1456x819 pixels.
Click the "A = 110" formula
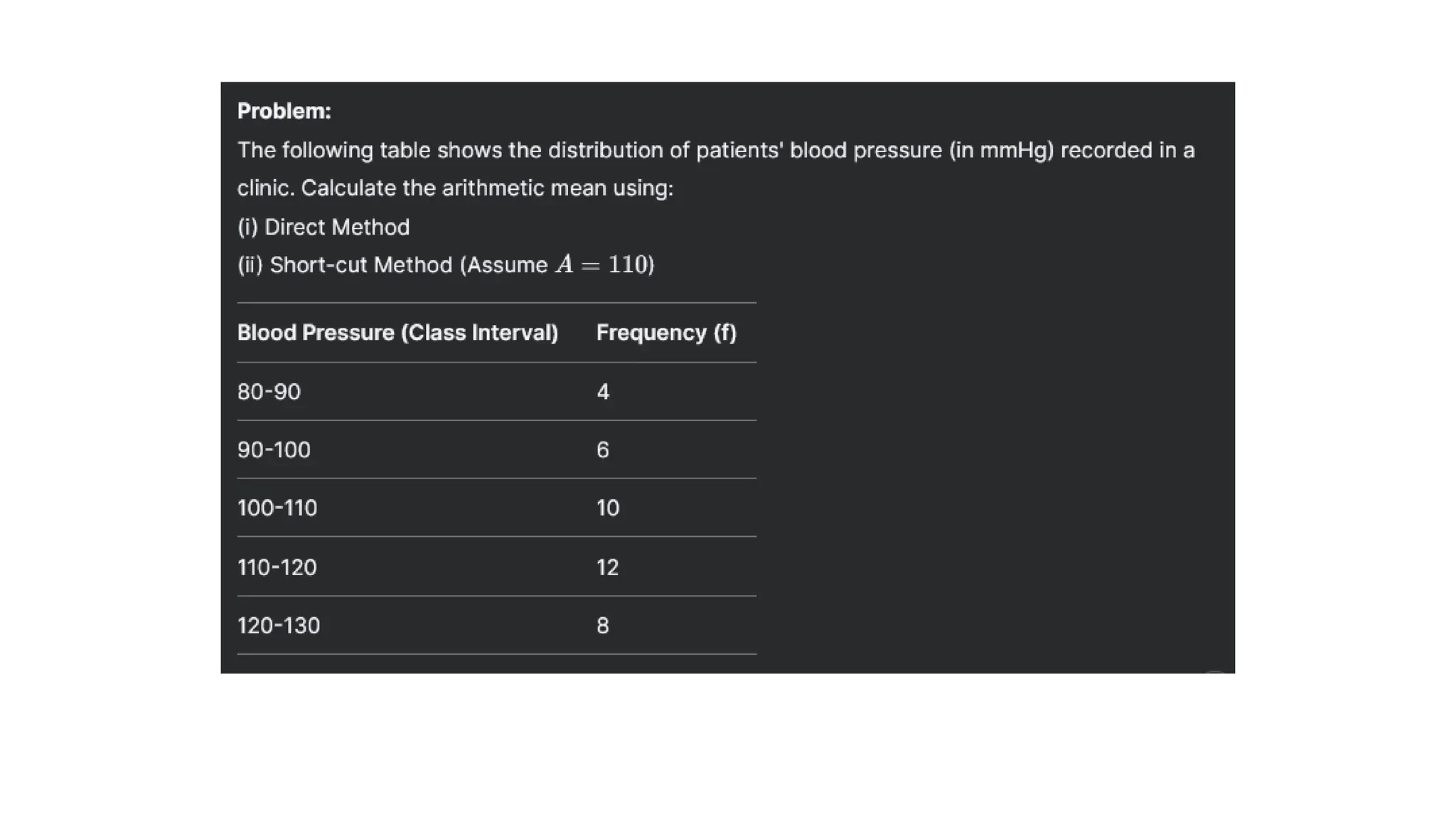604,264
